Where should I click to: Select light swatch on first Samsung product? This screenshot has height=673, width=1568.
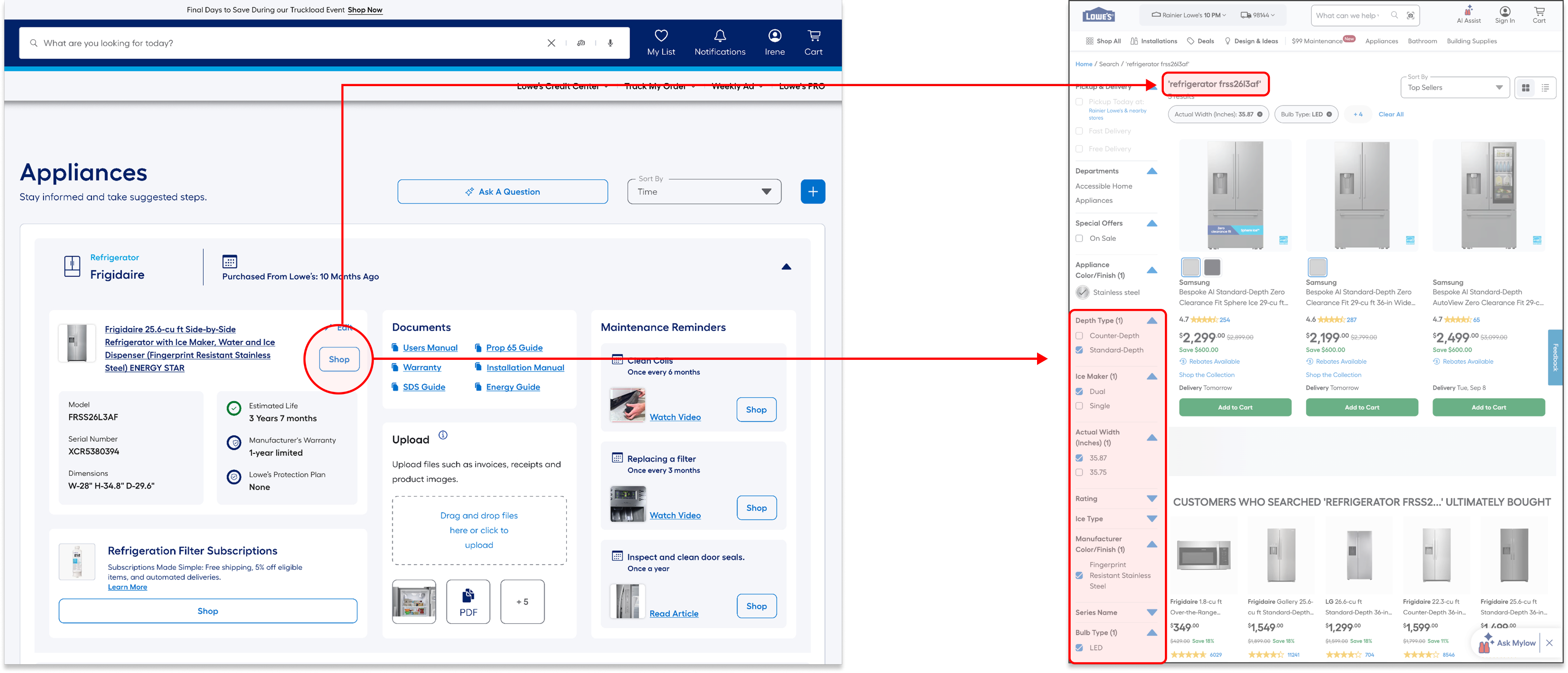1190,267
